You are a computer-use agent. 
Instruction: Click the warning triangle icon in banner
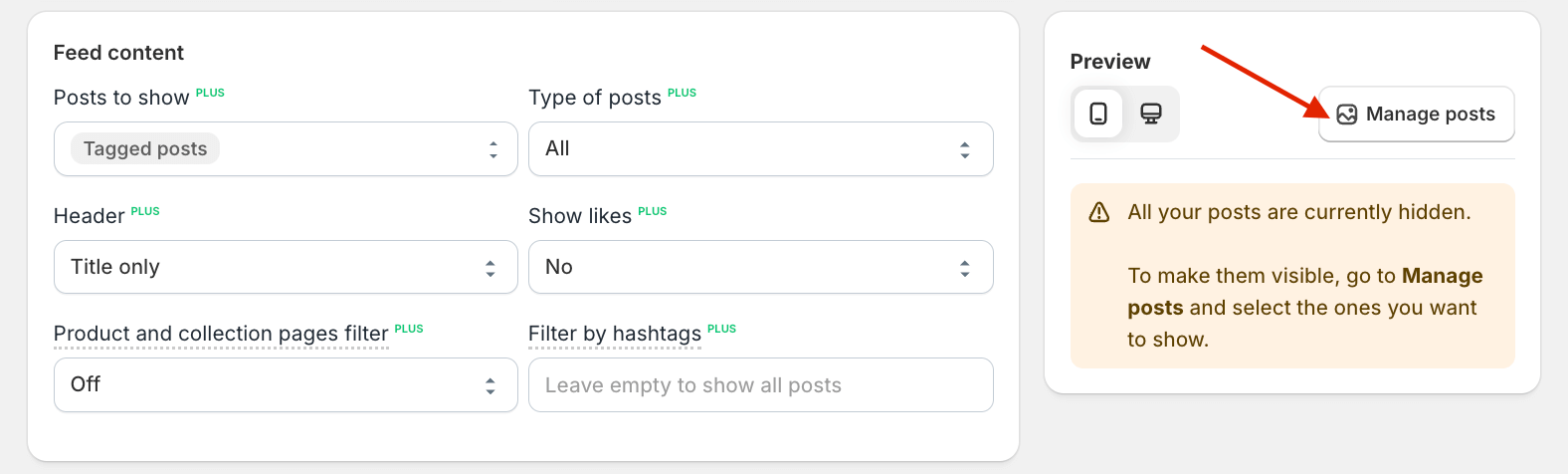(x=1099, y=212)
